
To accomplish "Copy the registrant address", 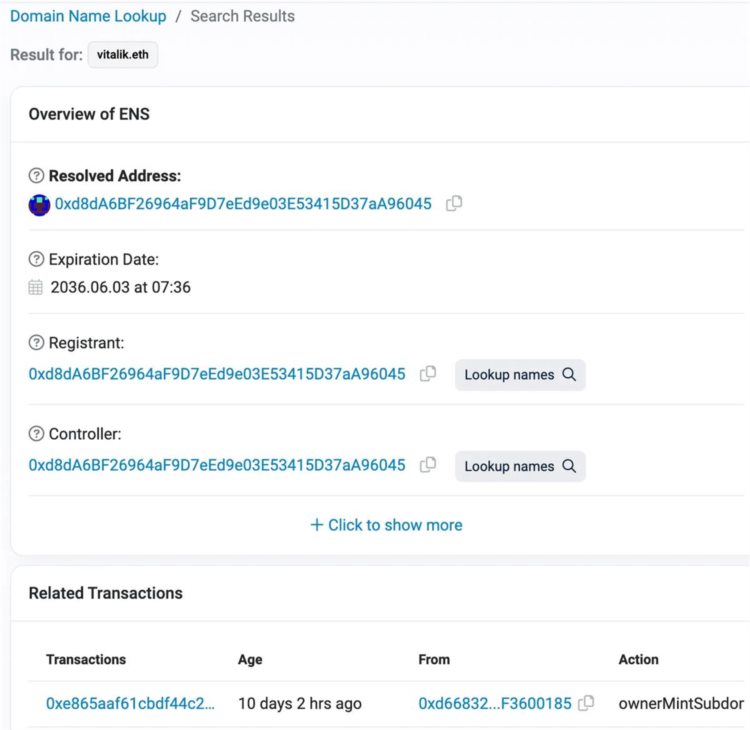I will pos(428,374).
